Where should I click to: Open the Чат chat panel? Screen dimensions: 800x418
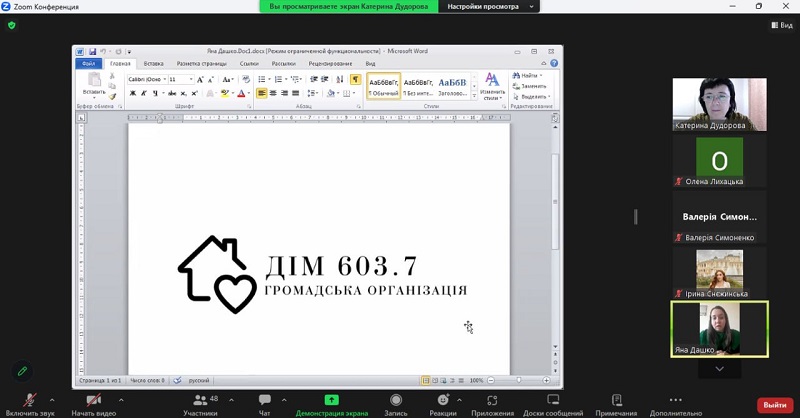click(264, 405)
